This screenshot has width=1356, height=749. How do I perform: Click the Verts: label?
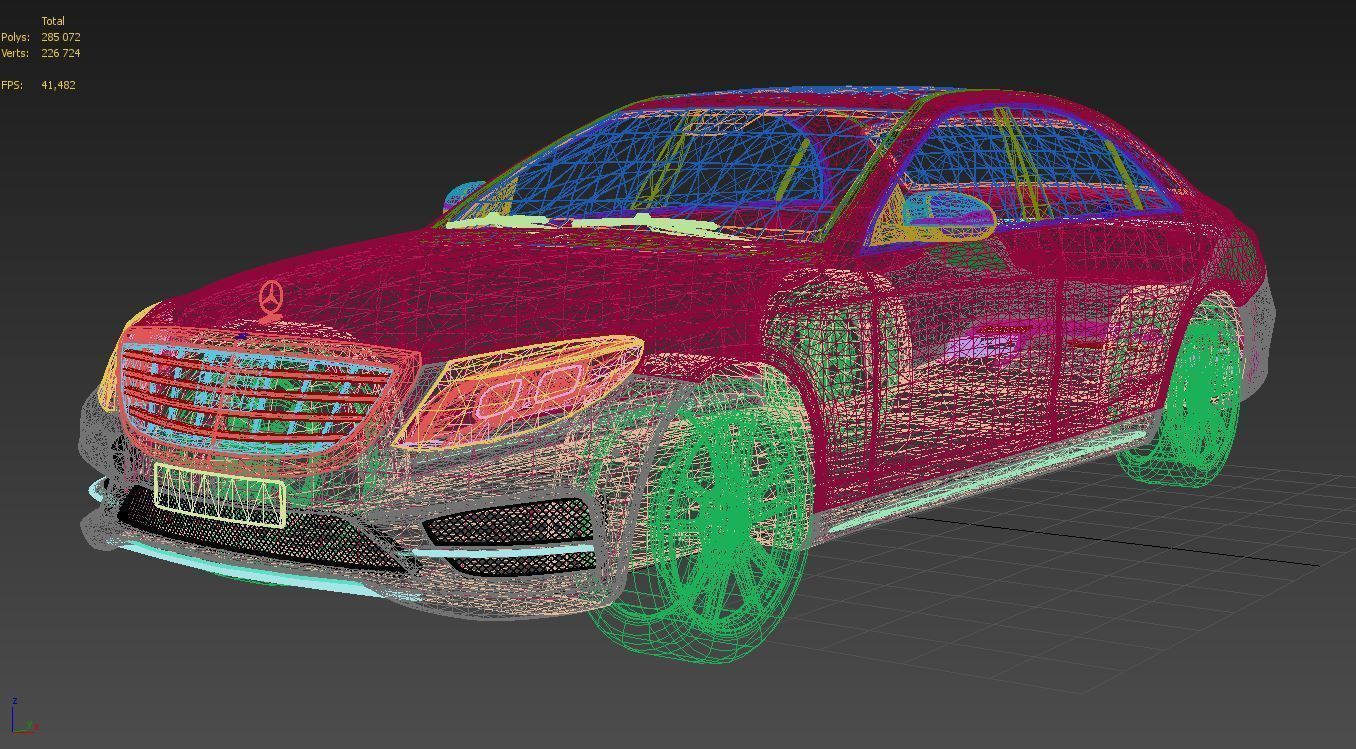(x=14, y=53)
